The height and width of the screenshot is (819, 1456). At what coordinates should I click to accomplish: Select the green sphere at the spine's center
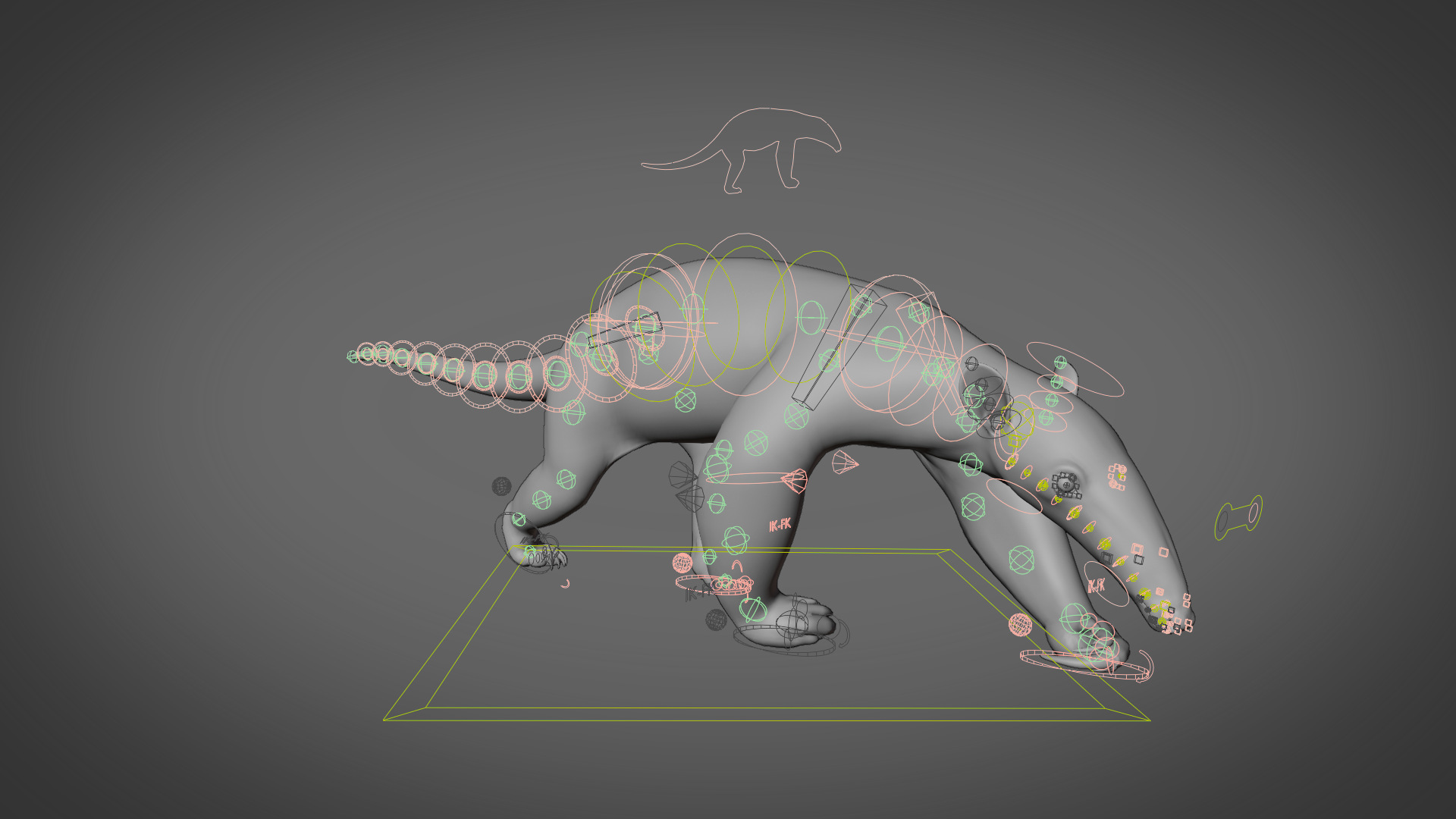[811, 317]
